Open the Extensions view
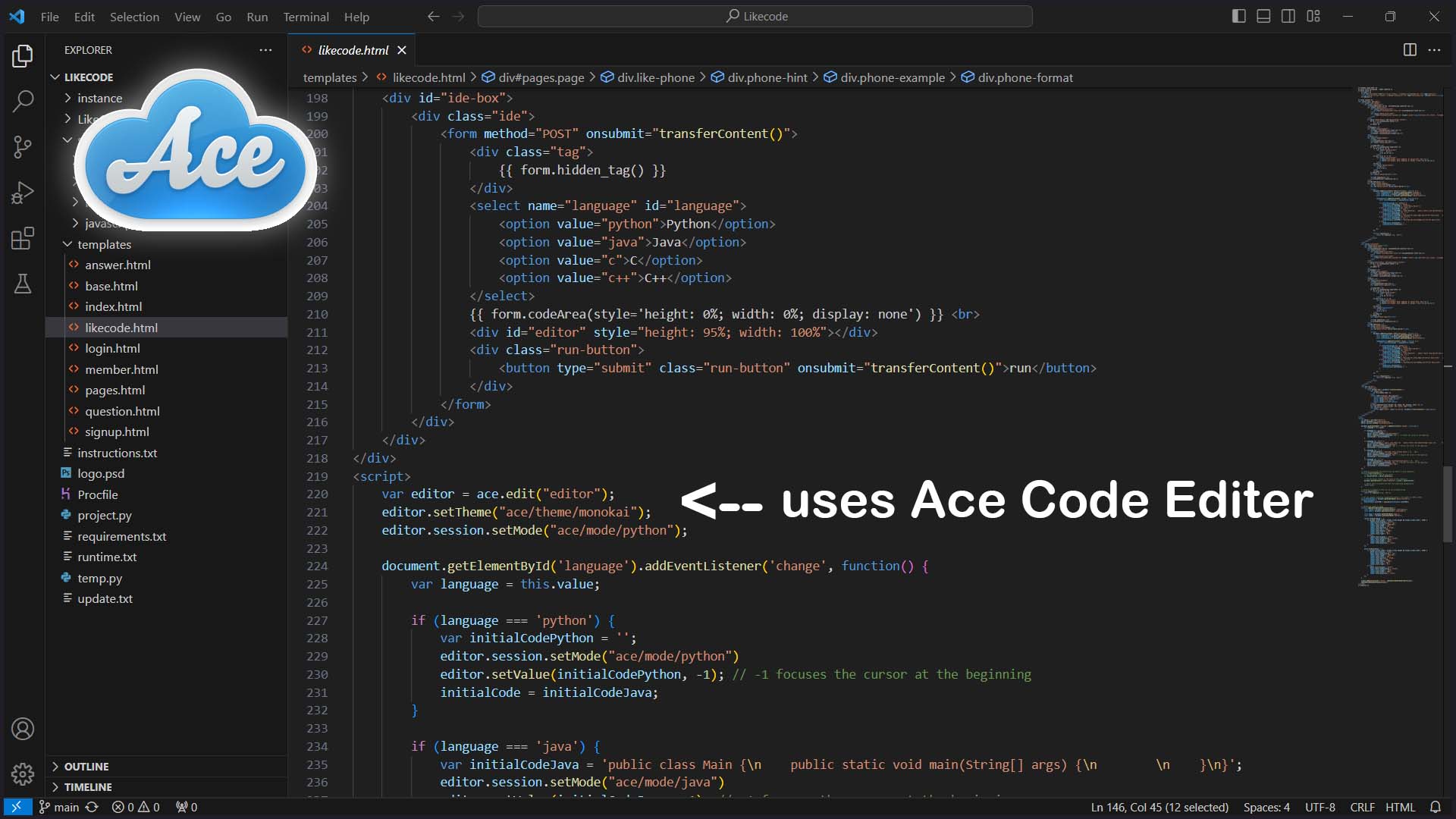1456x819 pixels. click(23, 238)
